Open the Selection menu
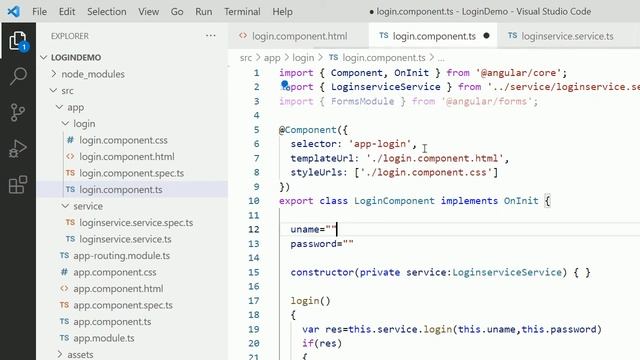This screenshot has height=360, width=640. [x=107, y=11]
